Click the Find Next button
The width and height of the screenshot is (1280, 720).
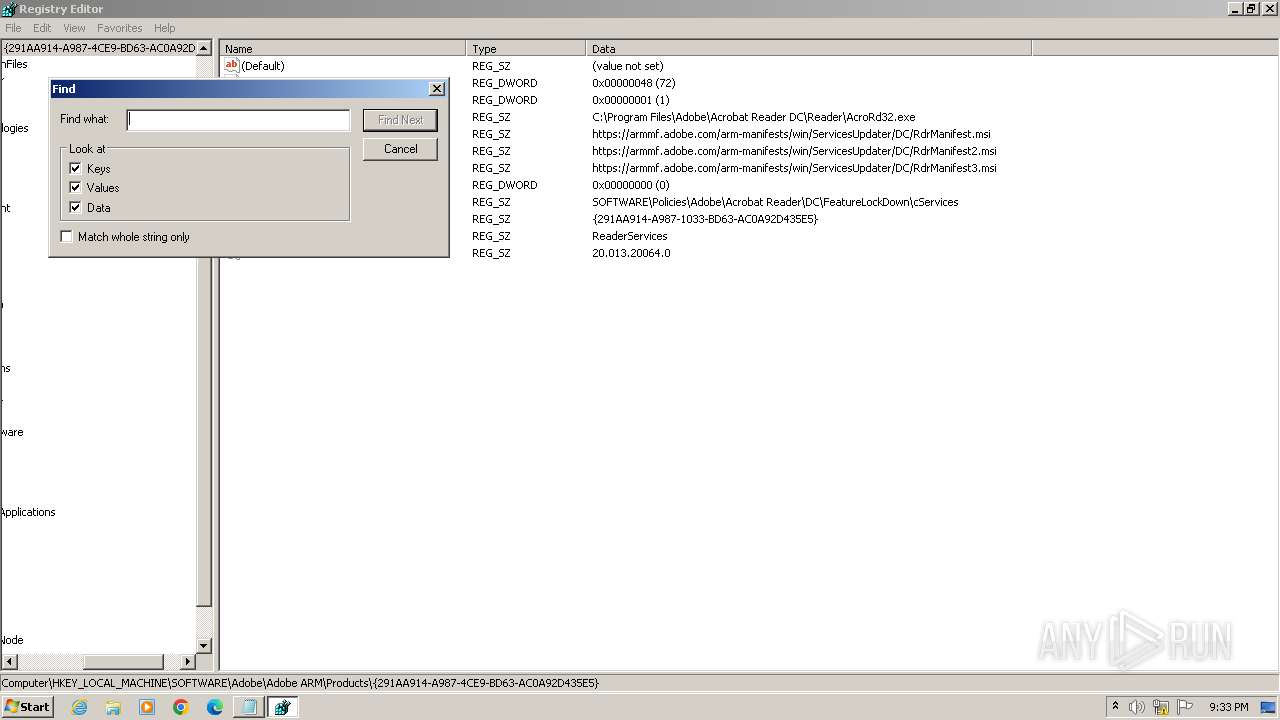click(x=400, y=120)
